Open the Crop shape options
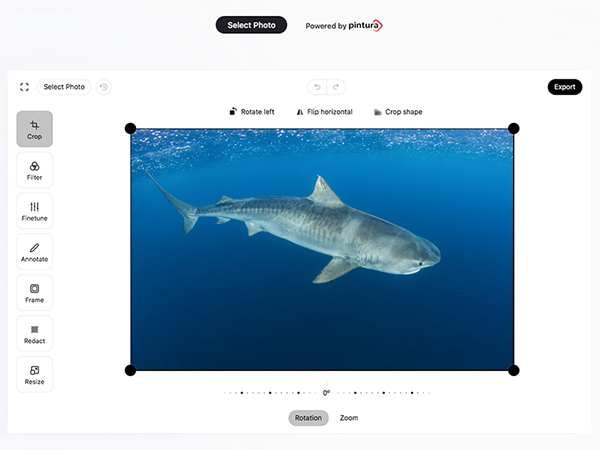 click(x=398, y=112)
